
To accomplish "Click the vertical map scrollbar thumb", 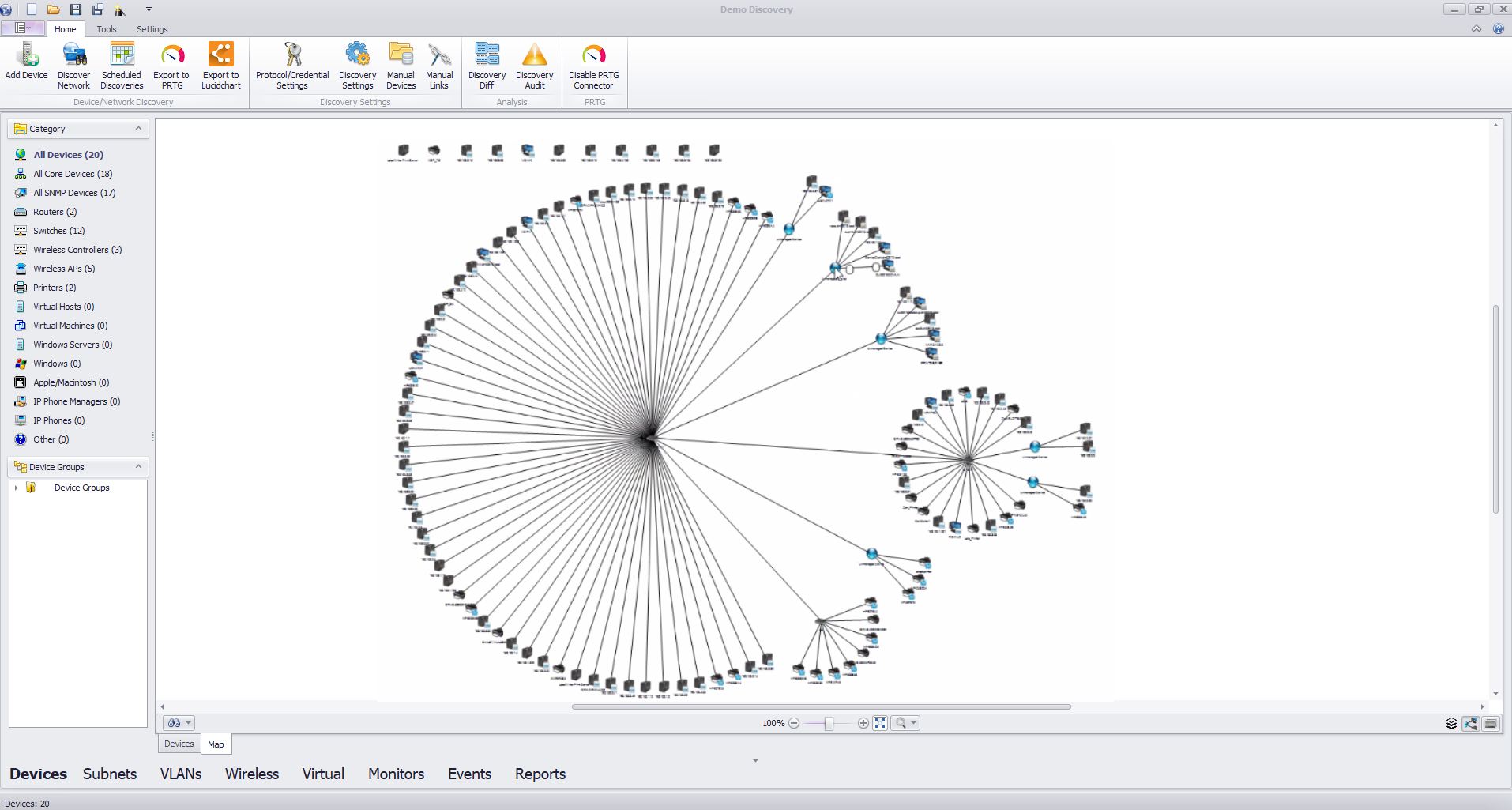I will tap(1495, 409).
